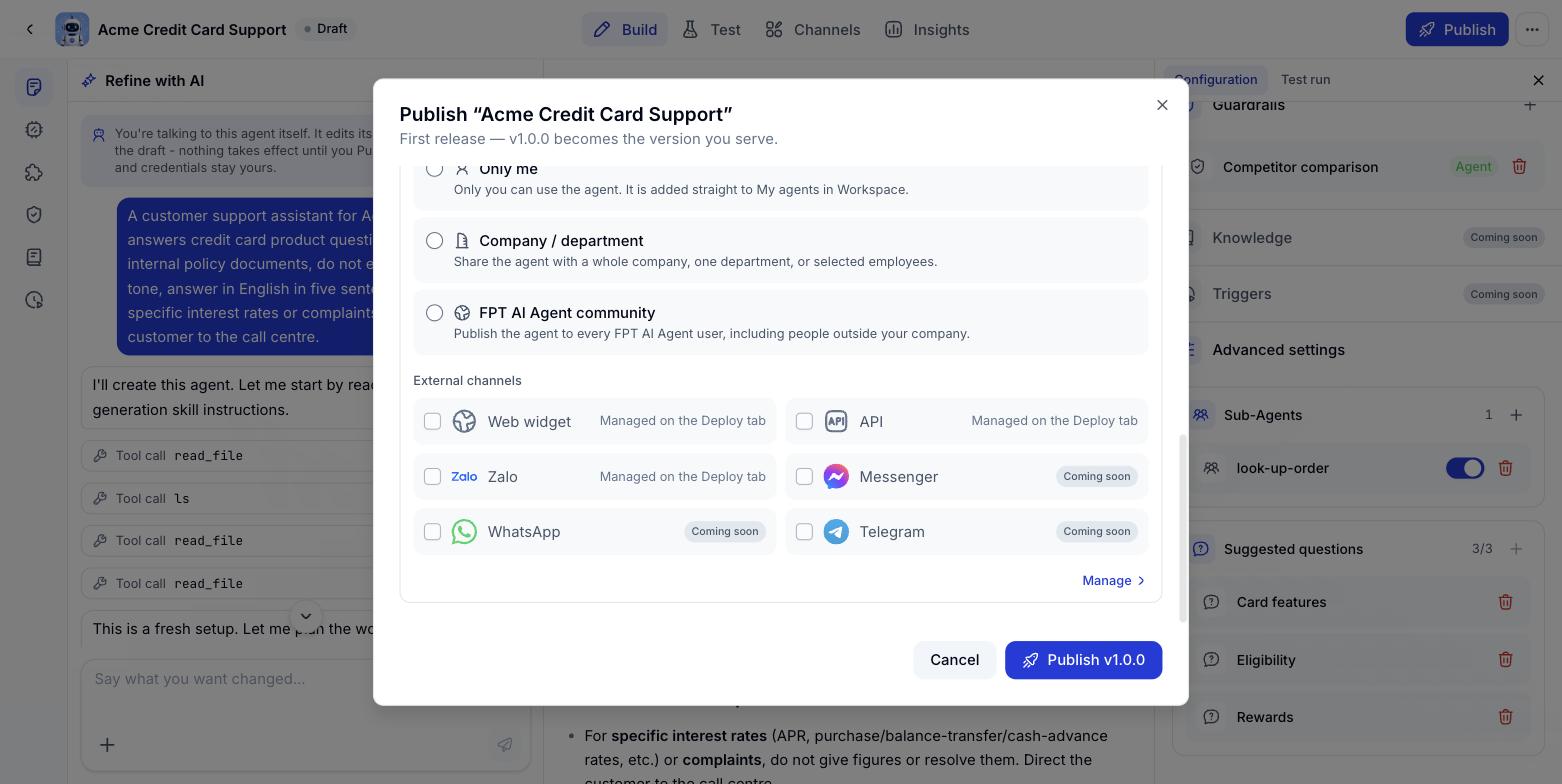Check the Web widget channel box
Viewport: 1562px width, 784px height.
pyautogui.click(x=432, y=421)
